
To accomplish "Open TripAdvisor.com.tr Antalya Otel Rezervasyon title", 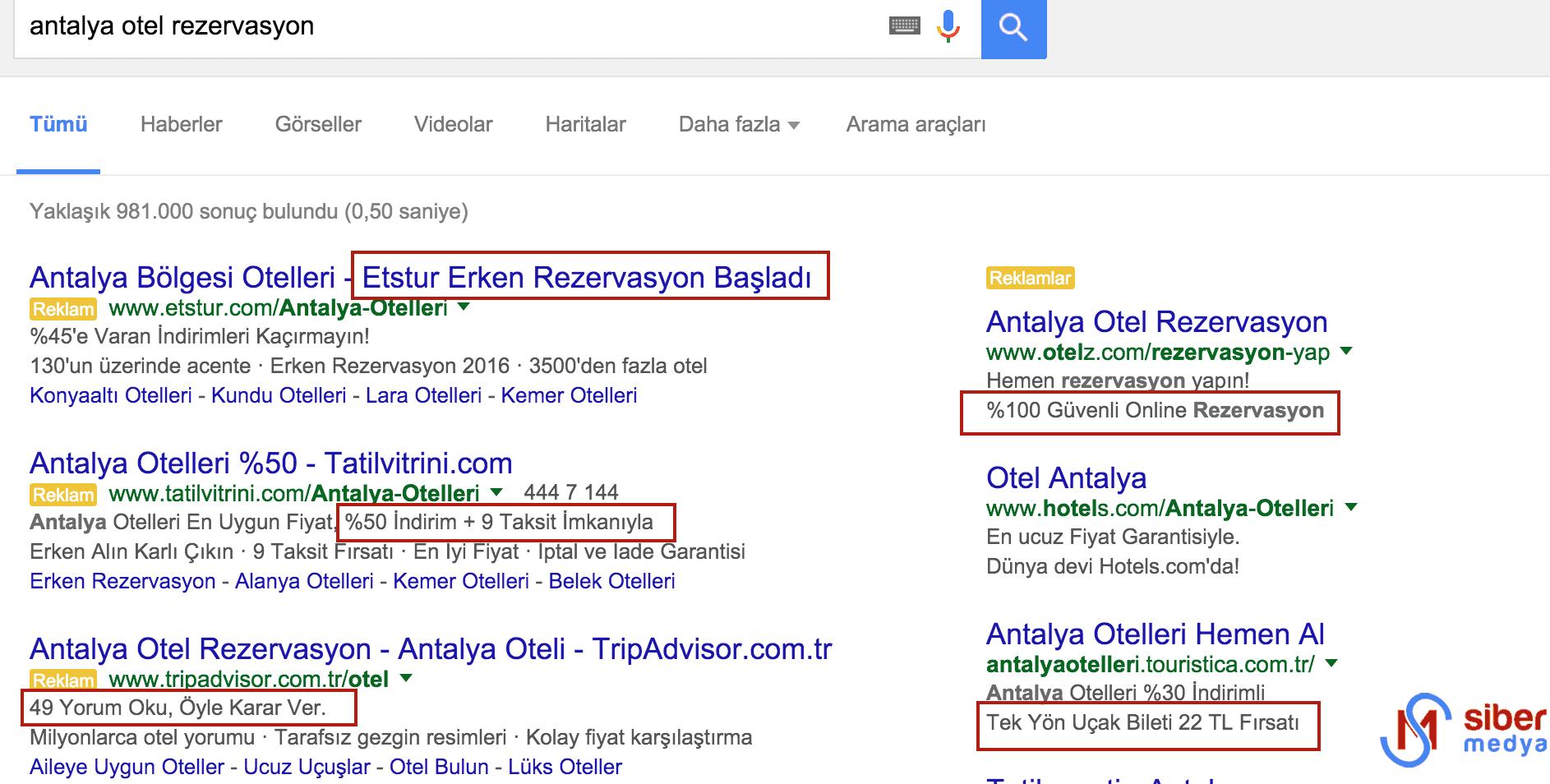I will (431, 649).
